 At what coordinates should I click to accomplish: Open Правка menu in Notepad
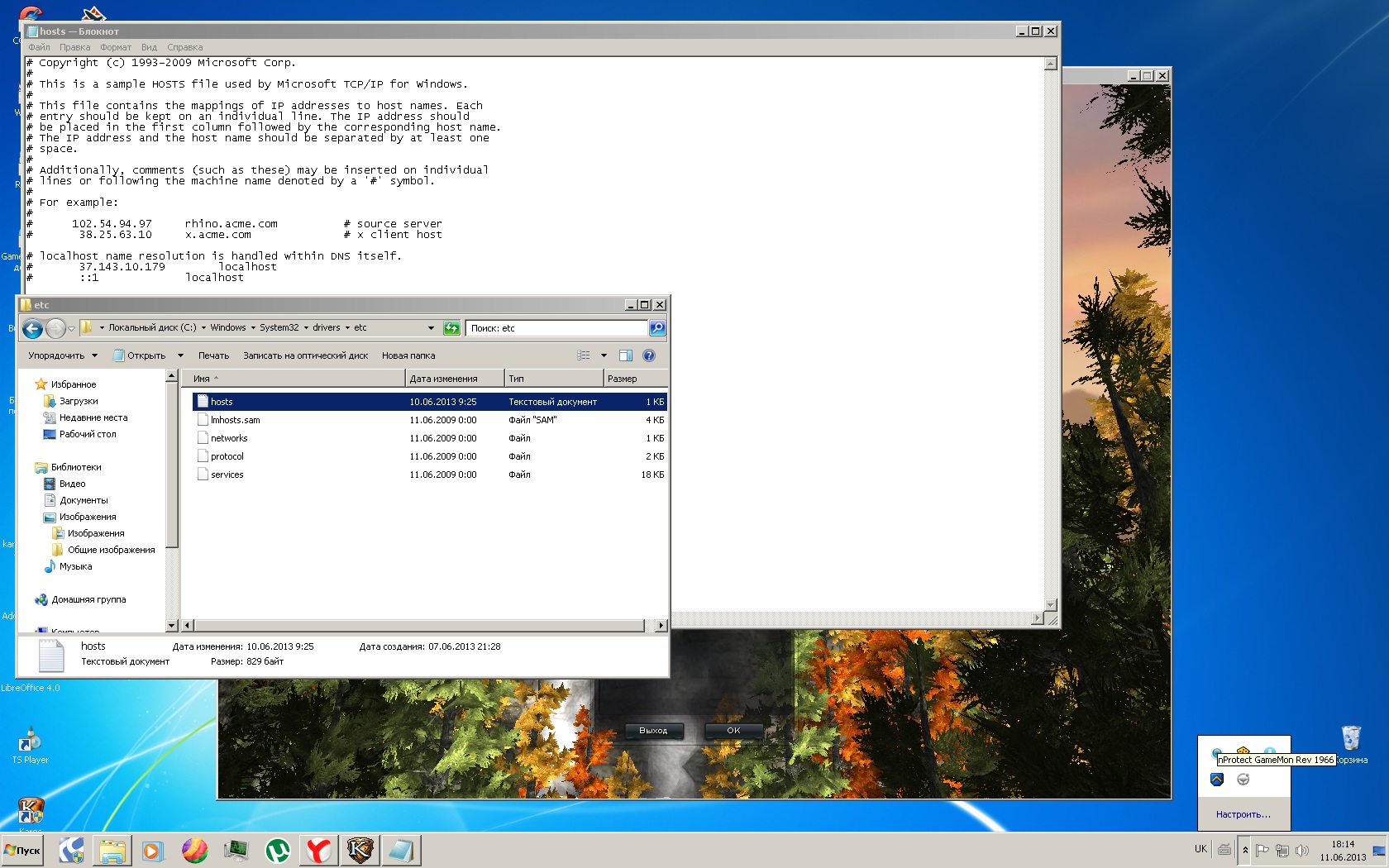75,47
